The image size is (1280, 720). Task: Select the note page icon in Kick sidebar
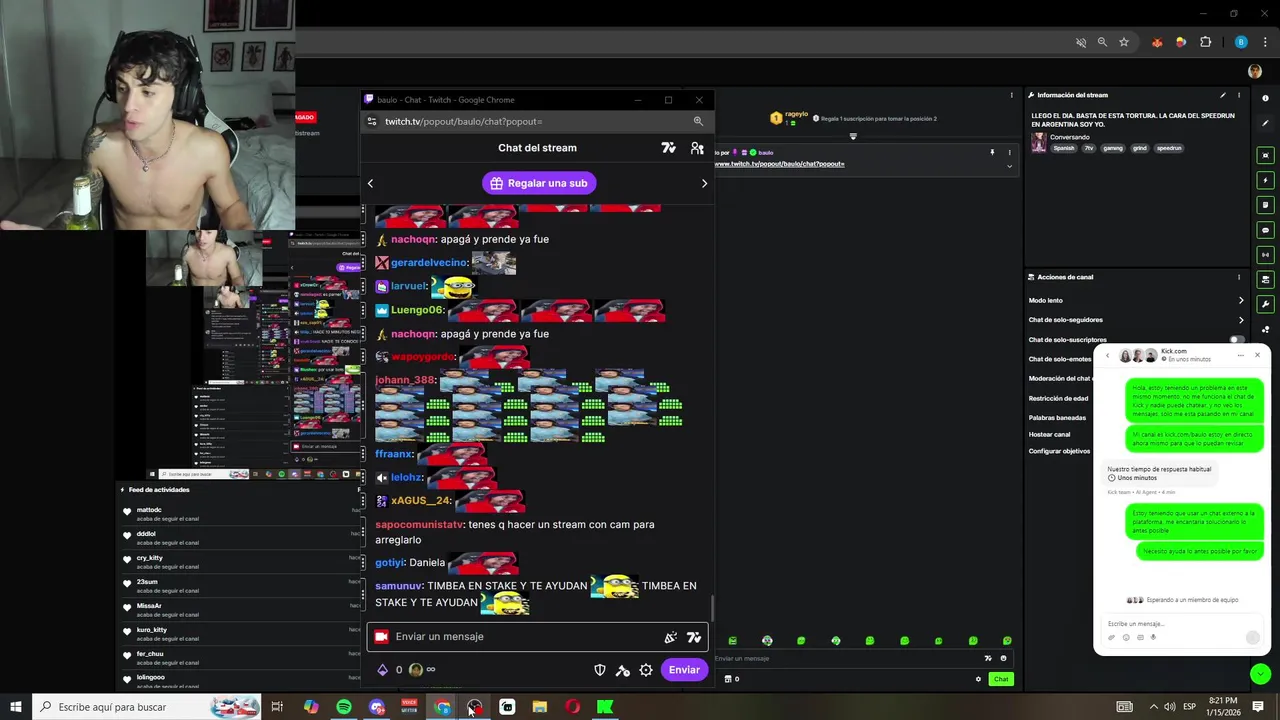pyautogui.click(x=1265, y=205)
